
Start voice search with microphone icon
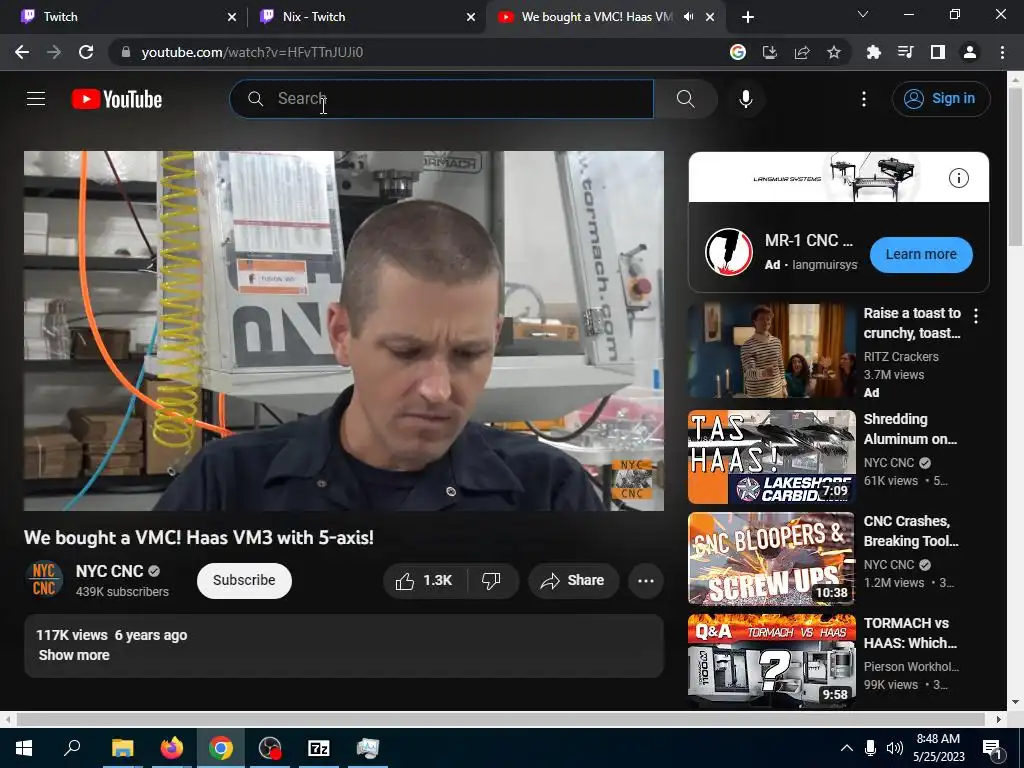pyautogui.click(x=745, y=99)
